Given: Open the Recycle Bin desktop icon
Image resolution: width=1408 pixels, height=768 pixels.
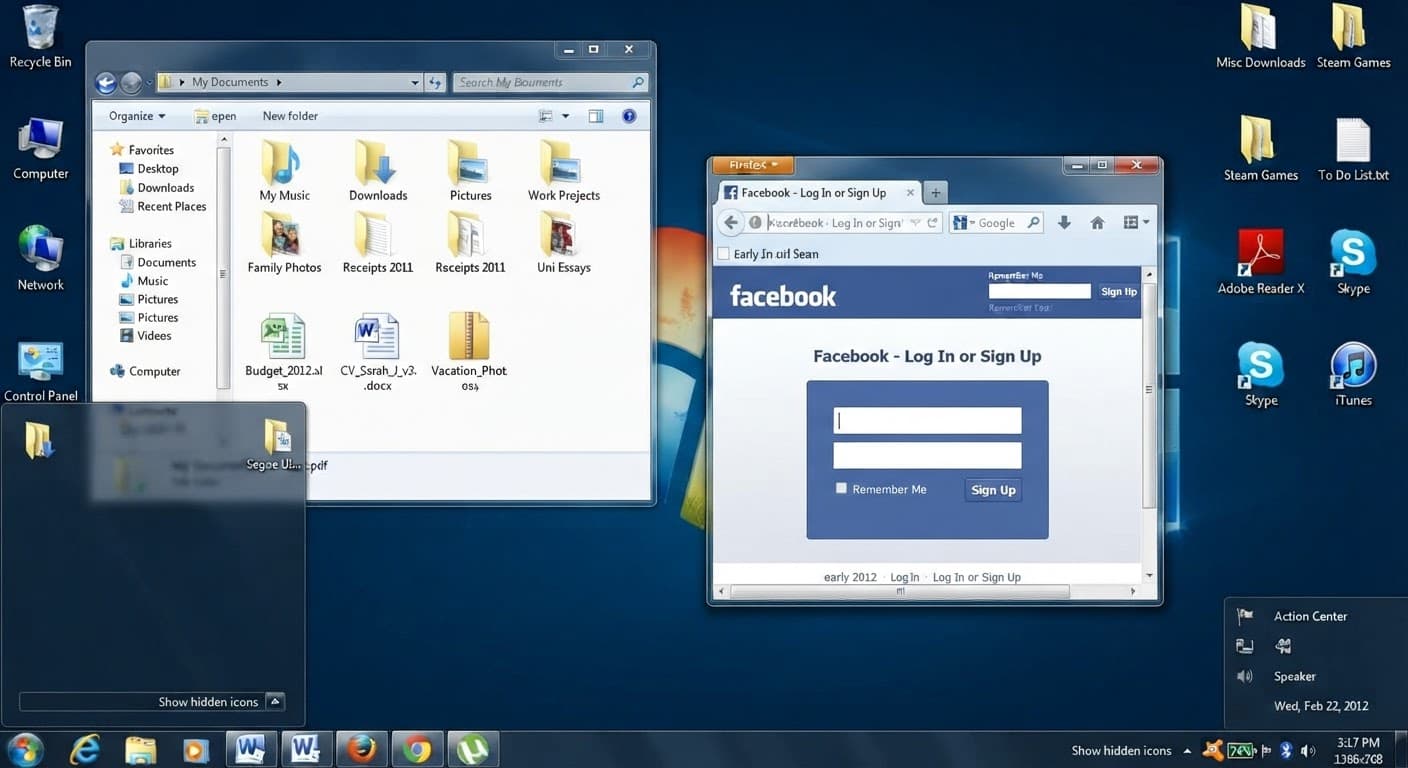Looking at the screenshot, I should [40, 37].
